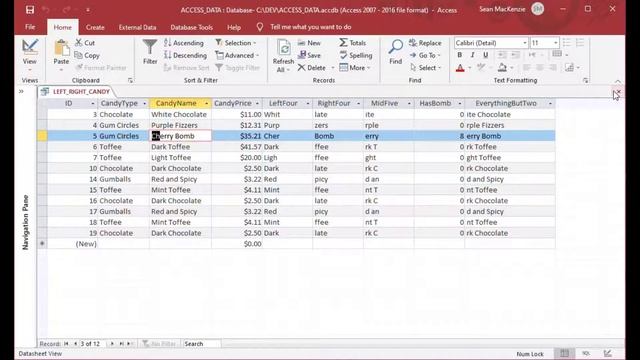Show Totals row
The height and width of the screenshot is (360, 640).
[353, 42]
